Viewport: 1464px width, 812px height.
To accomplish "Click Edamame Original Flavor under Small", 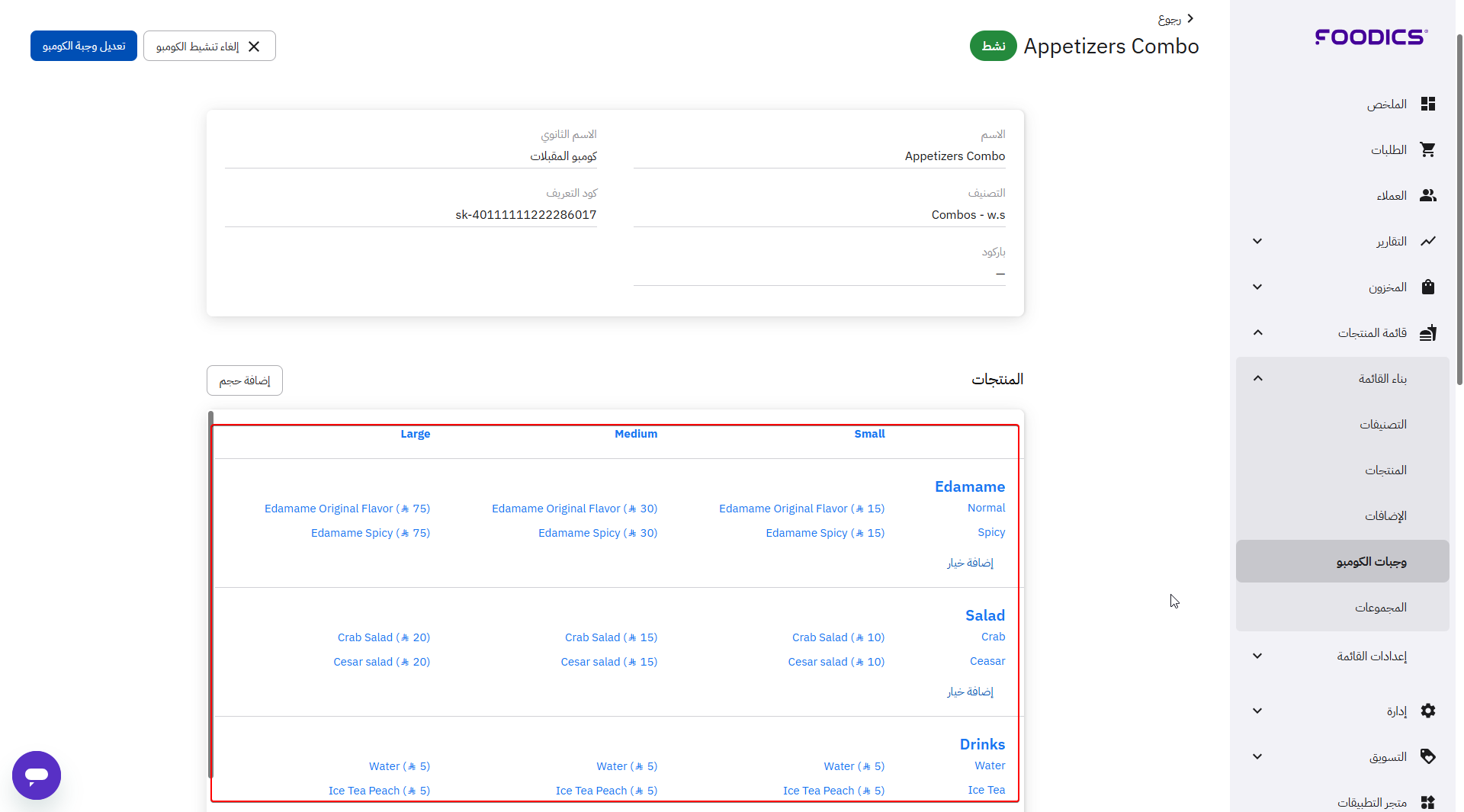I will [x=801, y=509].
